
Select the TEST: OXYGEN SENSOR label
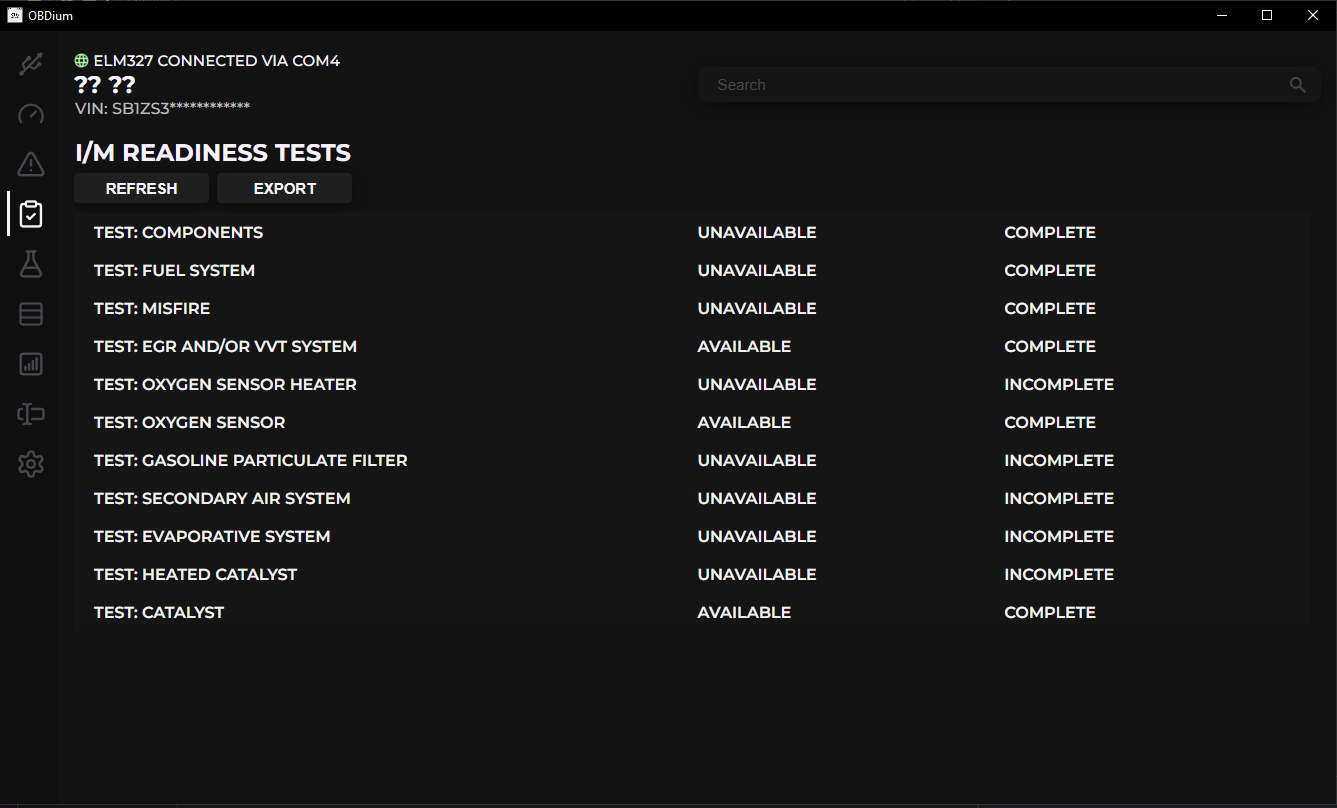[x=189, y=422]
